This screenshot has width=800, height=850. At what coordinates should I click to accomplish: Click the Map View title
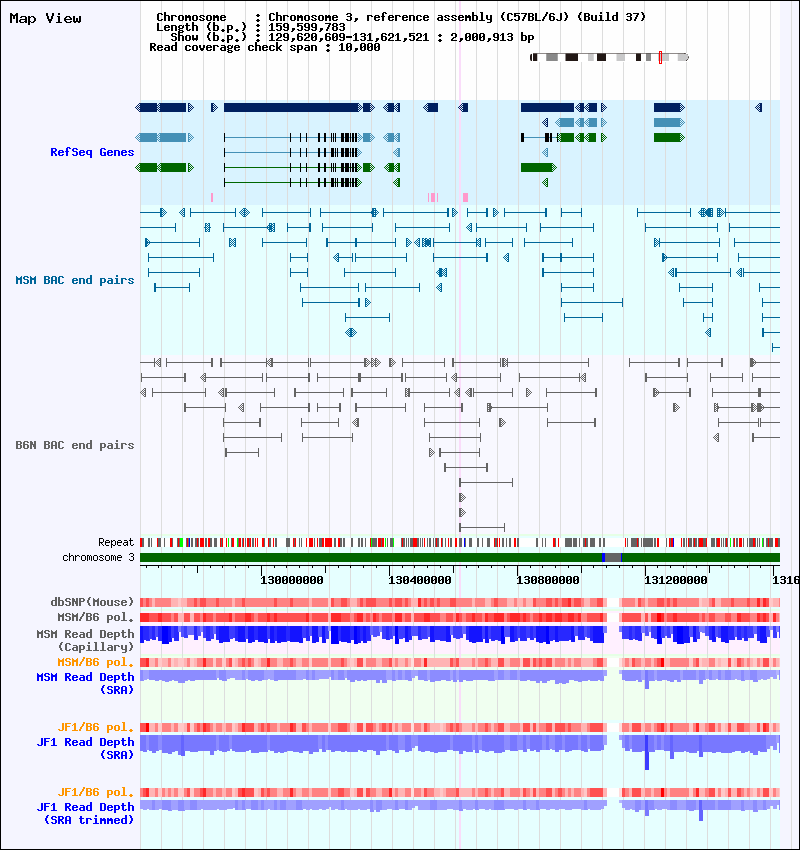pos(46,18)
